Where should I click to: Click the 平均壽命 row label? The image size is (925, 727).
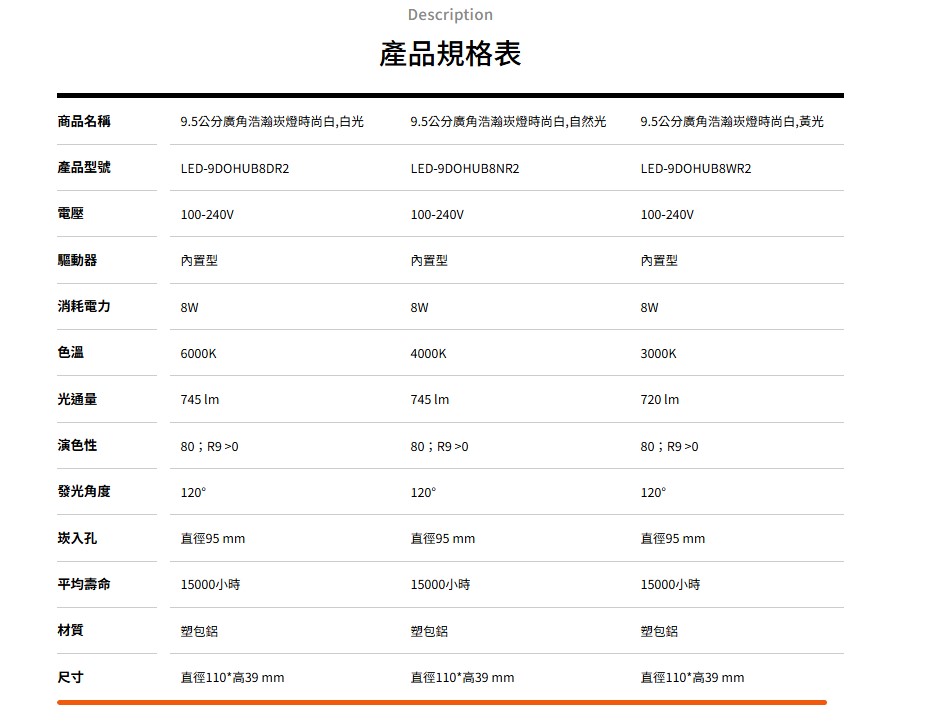coord(84,584)
